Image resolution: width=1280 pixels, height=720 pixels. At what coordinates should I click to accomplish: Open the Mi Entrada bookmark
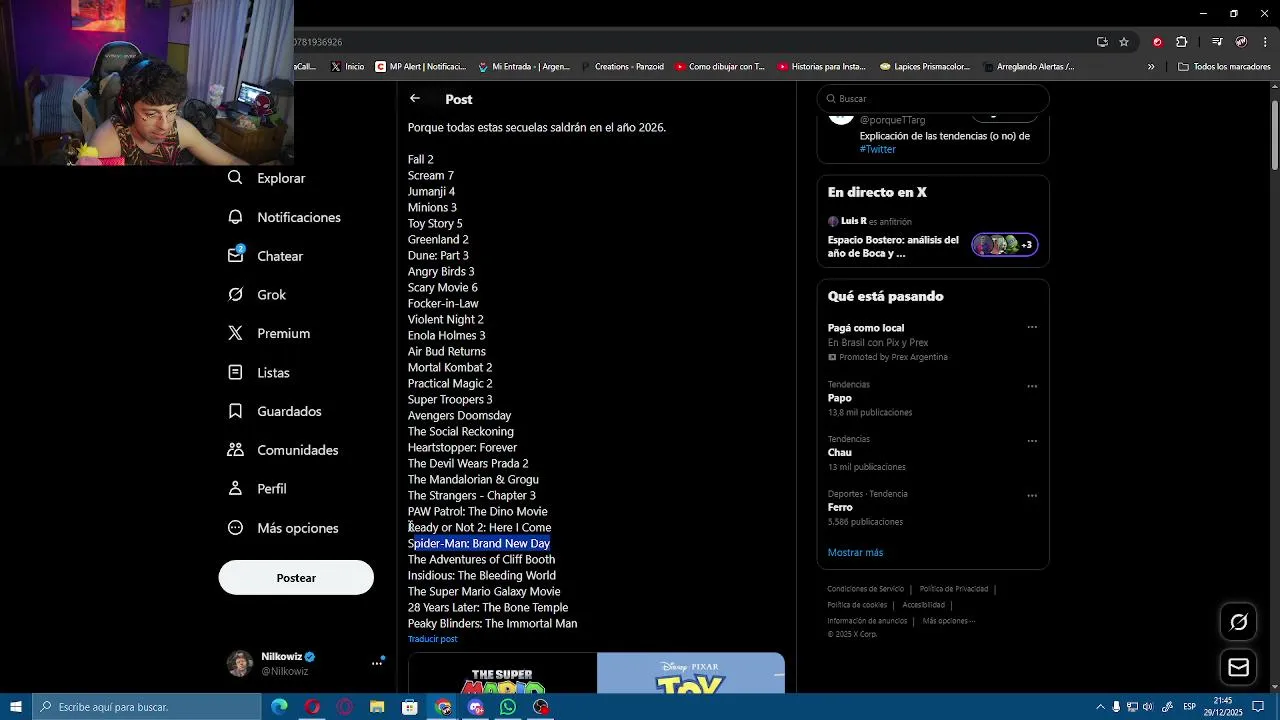pyautogui.click(x=523, y=67)
